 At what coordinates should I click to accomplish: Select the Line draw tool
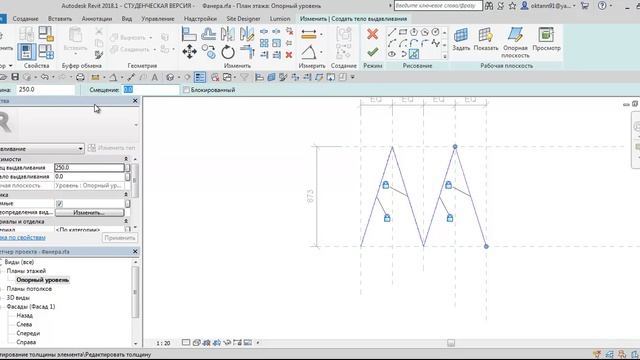(x=392, y=32)
